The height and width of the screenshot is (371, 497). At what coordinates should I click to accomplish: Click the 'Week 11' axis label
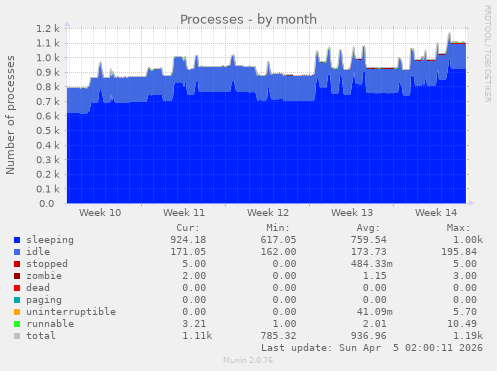[x=184, y=213]
